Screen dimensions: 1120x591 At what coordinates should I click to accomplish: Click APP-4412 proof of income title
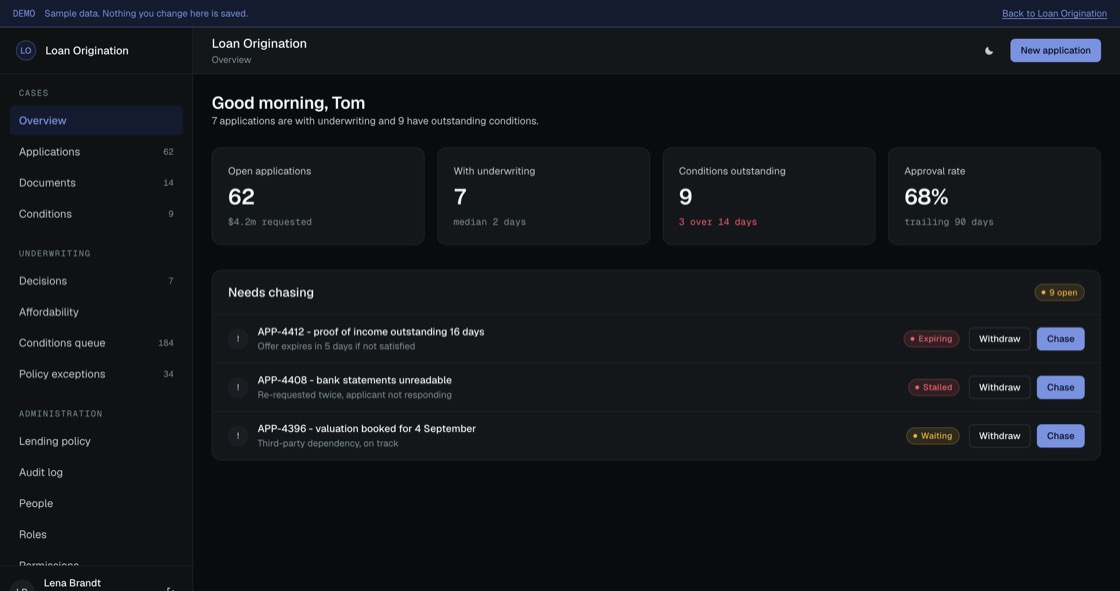coord(371,332)
